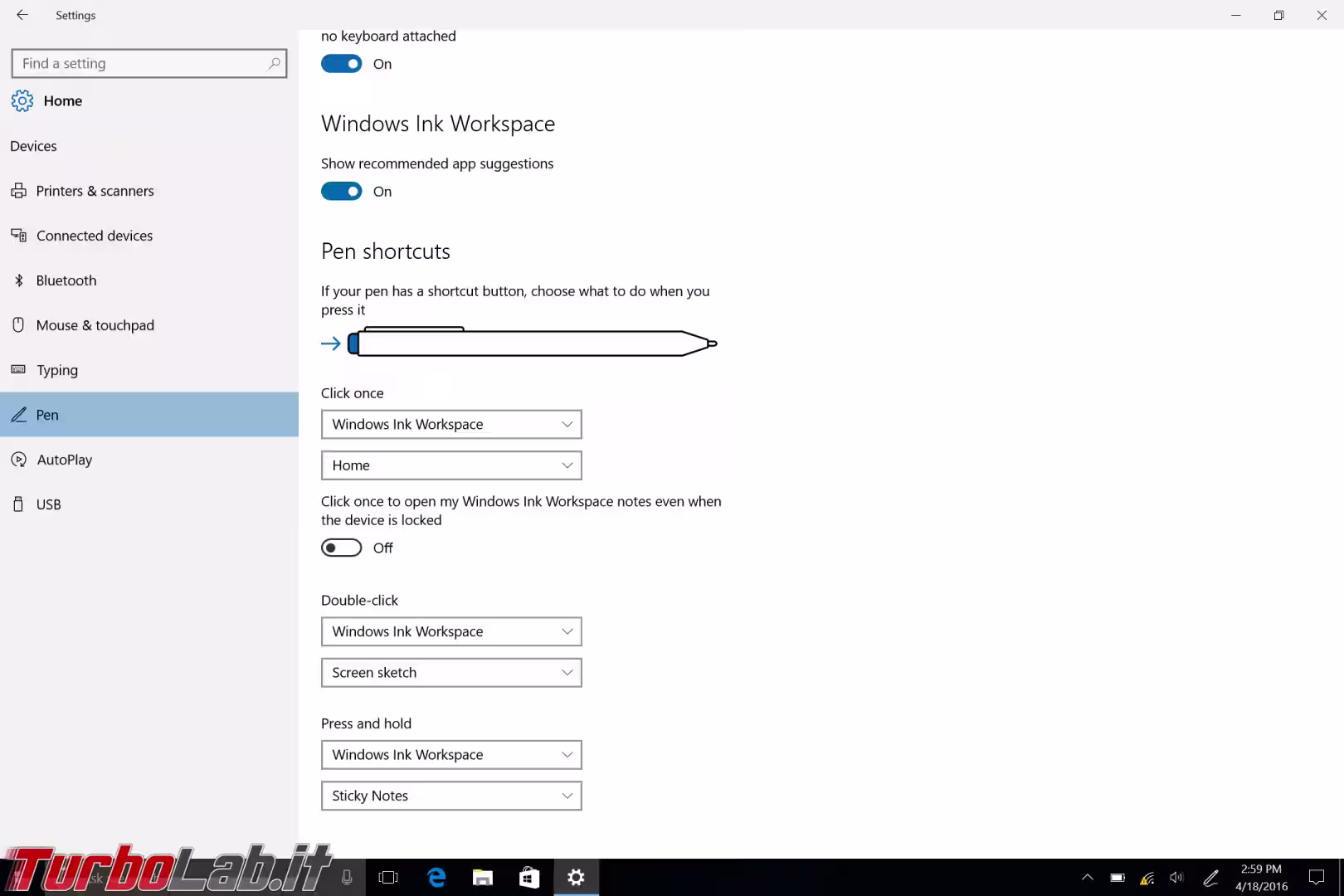Expand the Click once Home dropdown
This screenshot has width=1344, height=896.
(x=451, y=465)
